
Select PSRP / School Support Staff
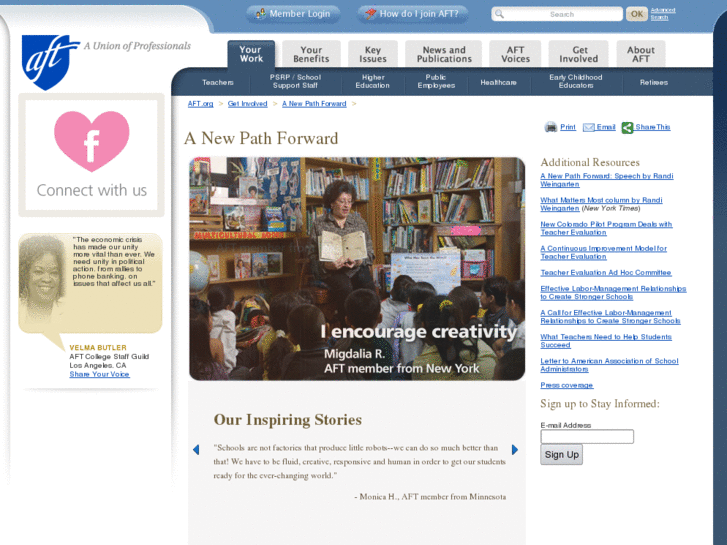tap(295, 81)
